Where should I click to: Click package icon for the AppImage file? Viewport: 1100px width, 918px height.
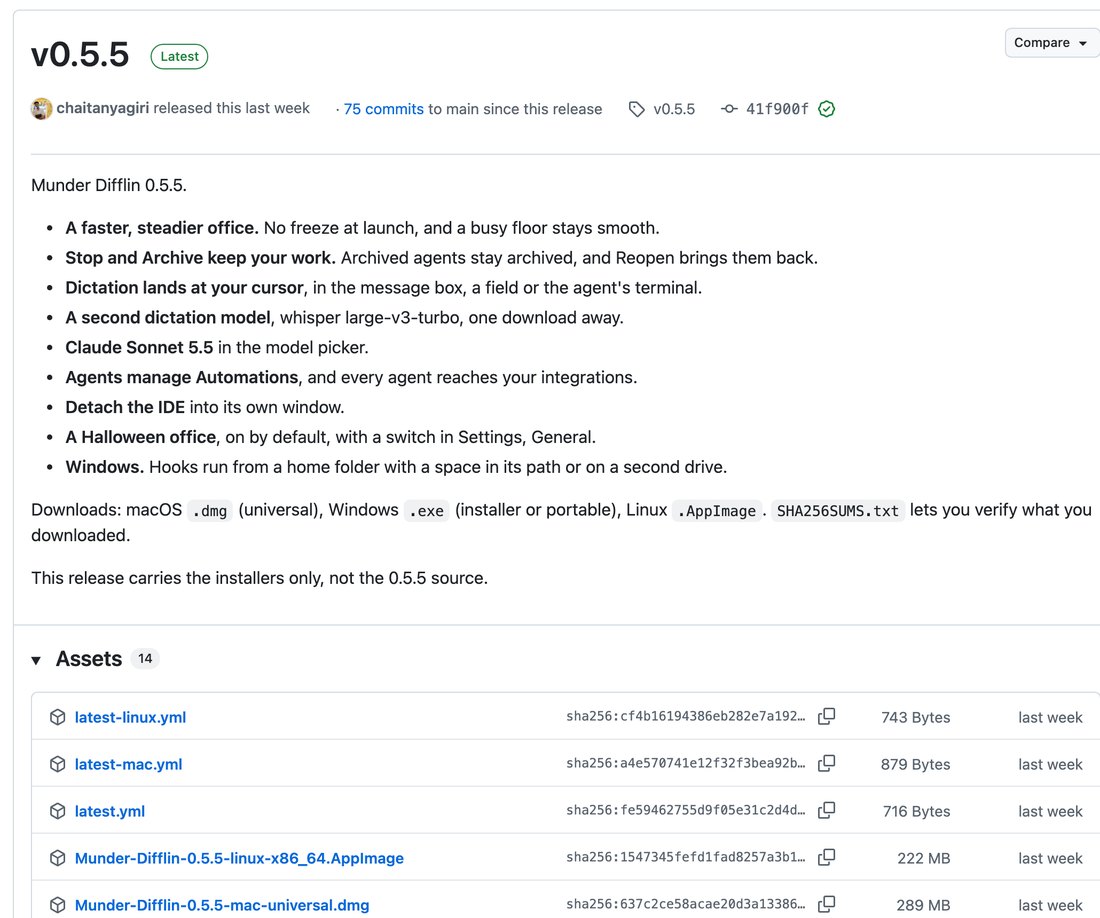click(58, 858)
